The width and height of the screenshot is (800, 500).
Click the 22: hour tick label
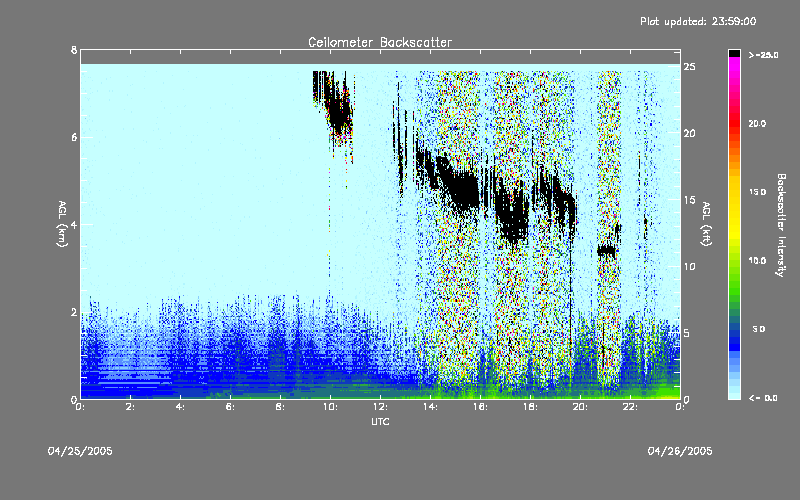coord(630,407)
